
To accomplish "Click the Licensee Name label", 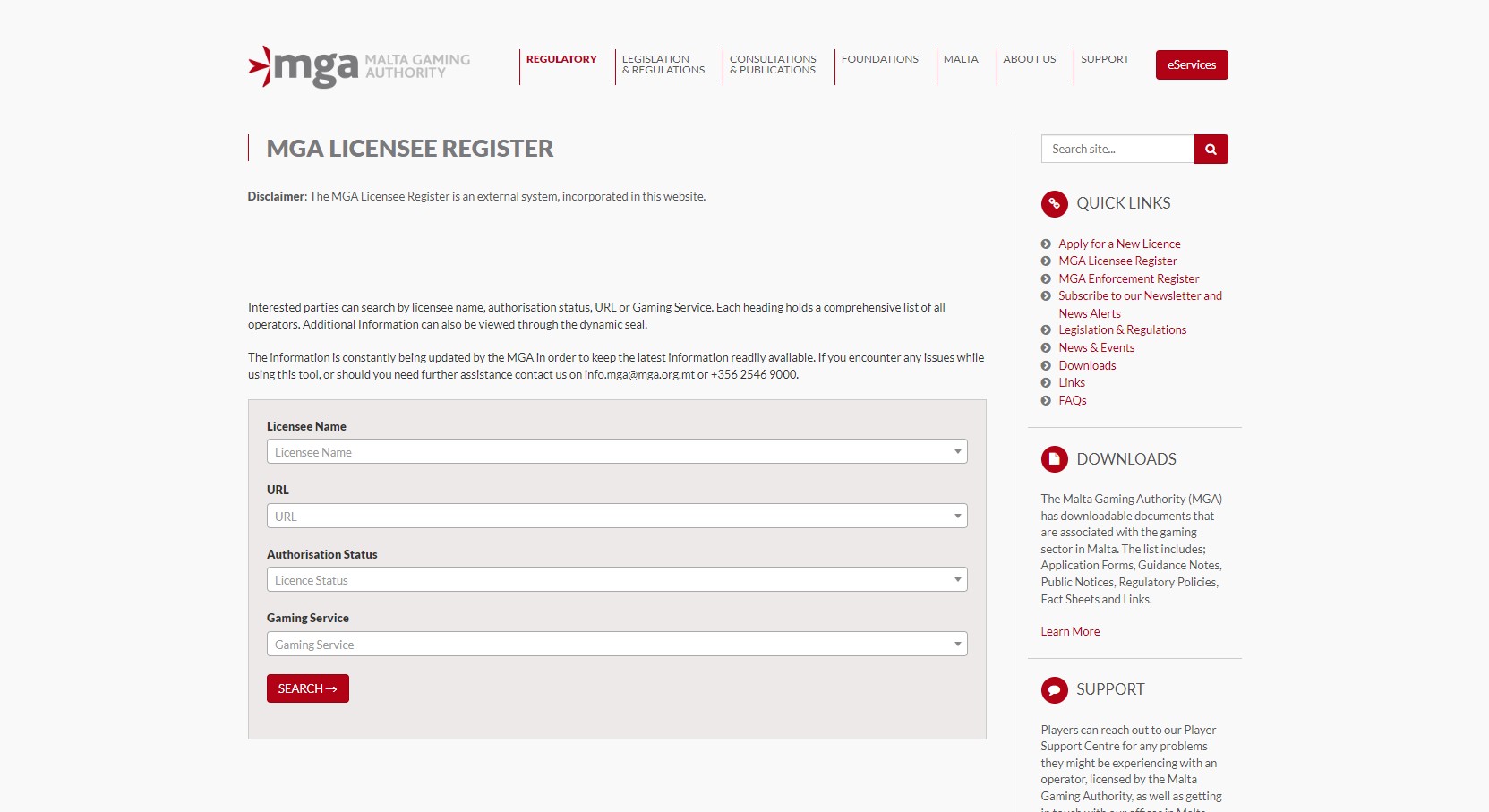I will [x=306, y=427].
